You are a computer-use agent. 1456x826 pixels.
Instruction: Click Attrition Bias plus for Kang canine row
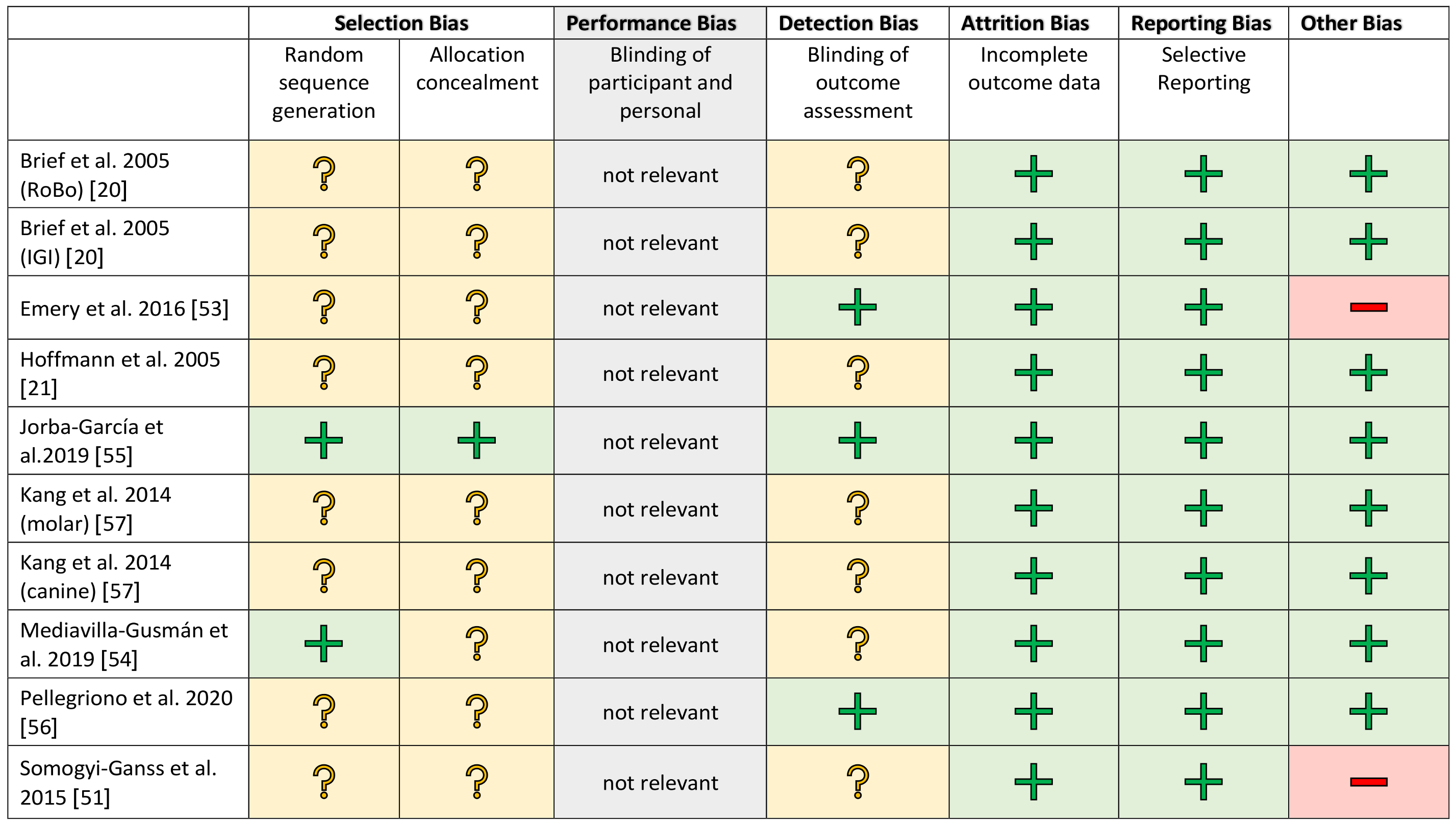[x=1033, y=576]
